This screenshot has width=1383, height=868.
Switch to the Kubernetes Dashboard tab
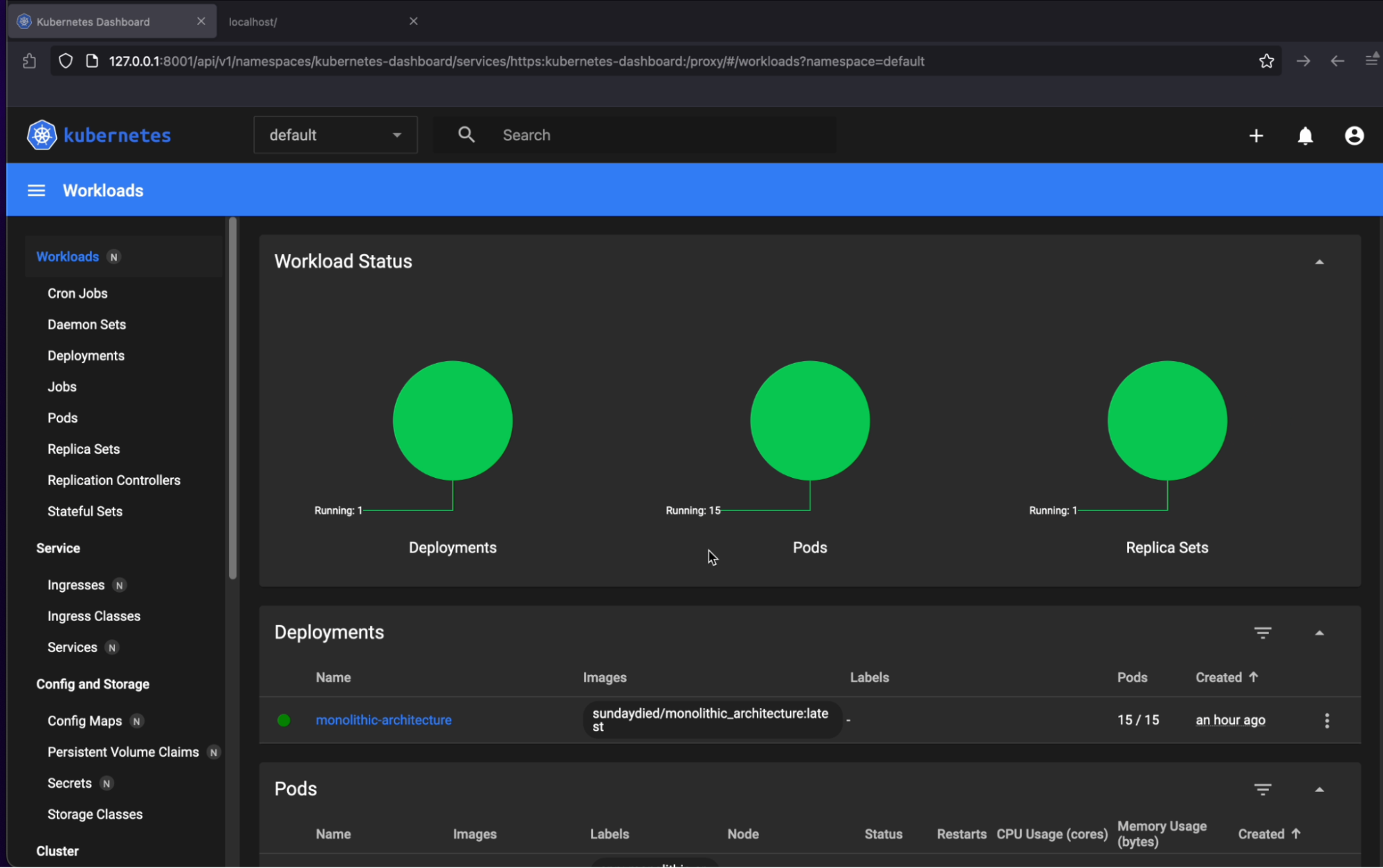click(112, 21)
